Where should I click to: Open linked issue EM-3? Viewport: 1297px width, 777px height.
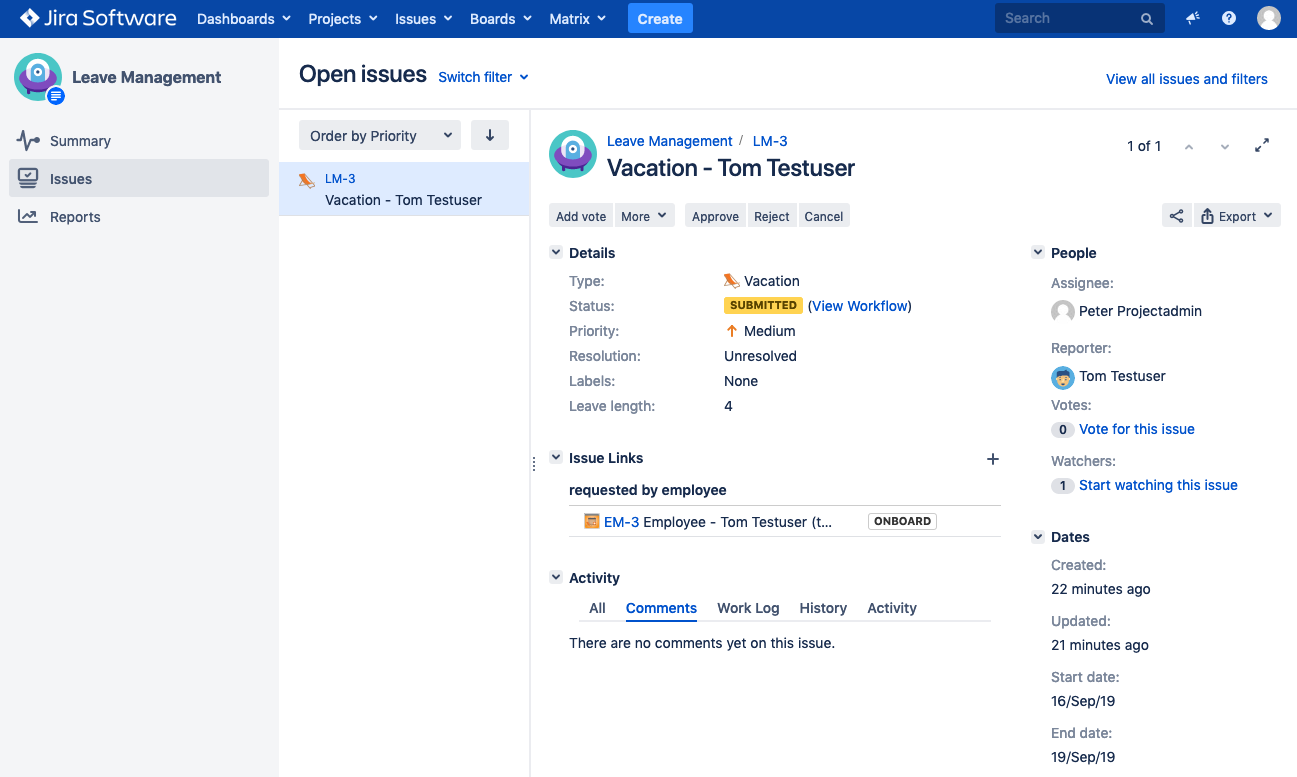[x=621, y=522]
